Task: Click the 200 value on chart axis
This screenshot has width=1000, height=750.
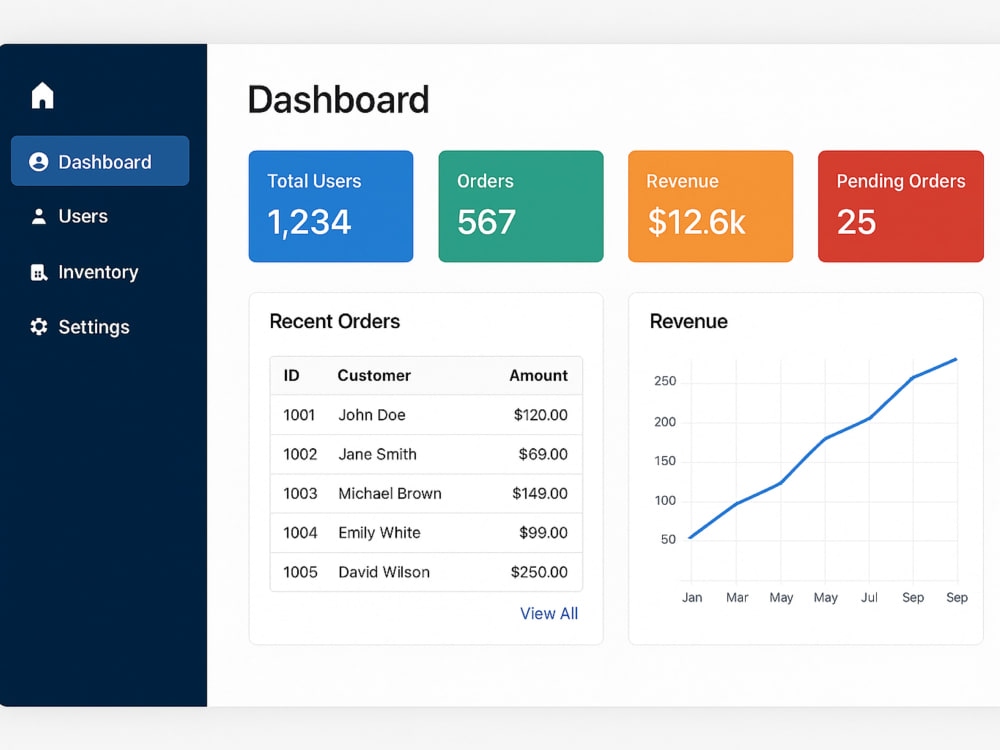Action: [665, 422]
